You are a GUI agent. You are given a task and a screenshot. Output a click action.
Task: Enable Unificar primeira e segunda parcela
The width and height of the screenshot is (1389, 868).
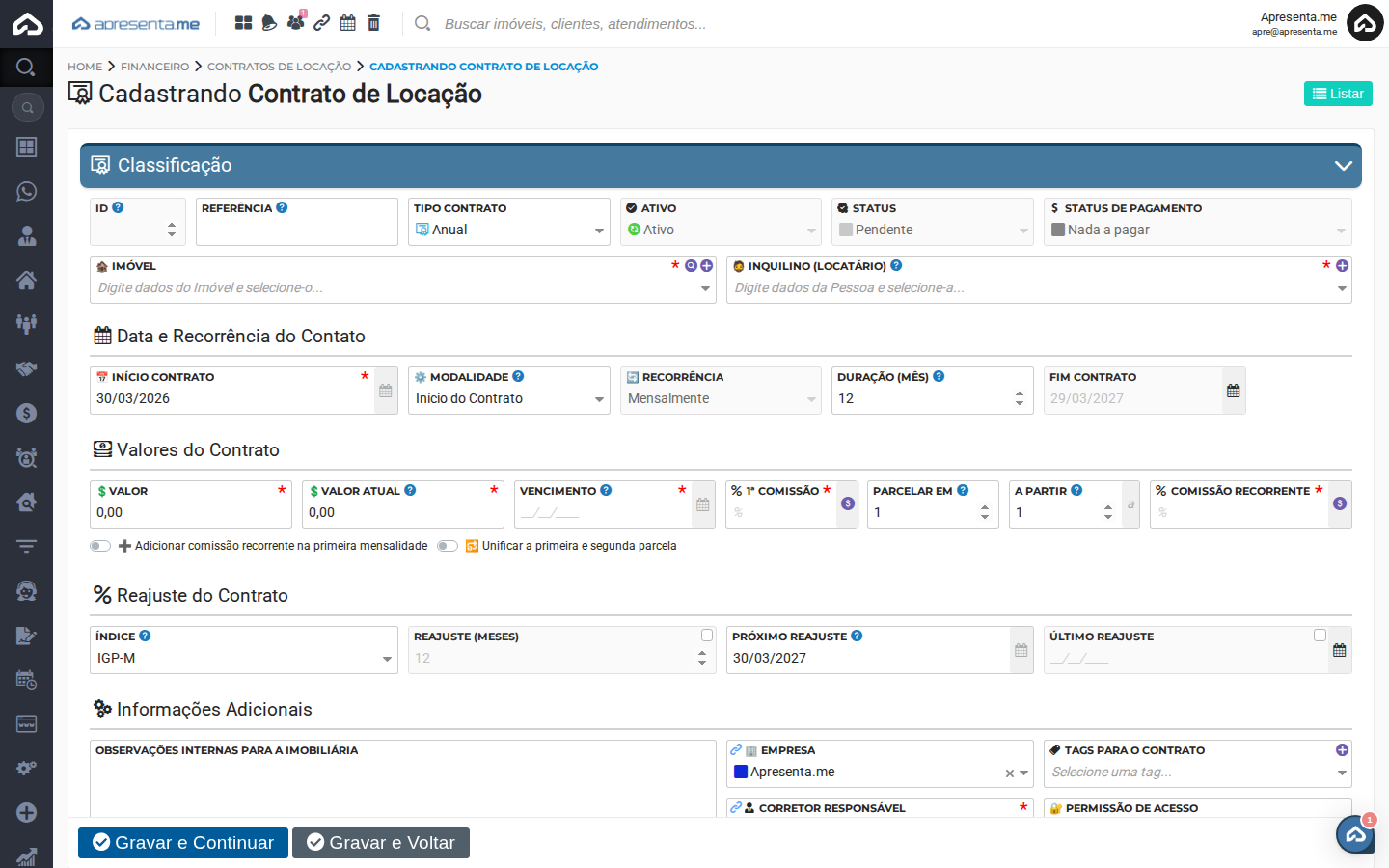coord(447,546)
